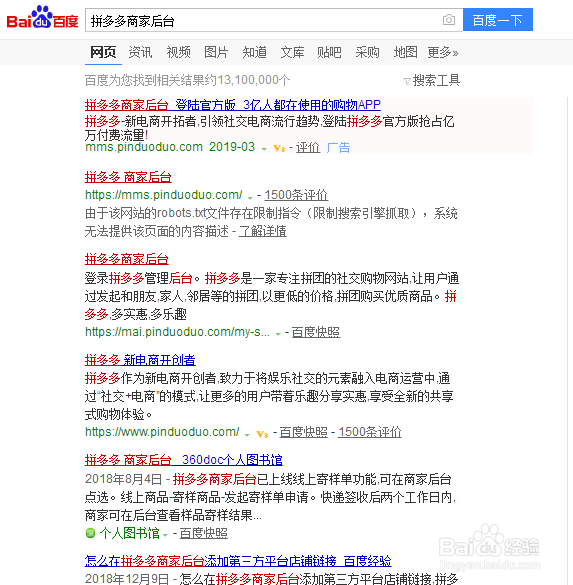Open 百度快照 for mai.pinduoduo.com result

[x=316, y=332]
